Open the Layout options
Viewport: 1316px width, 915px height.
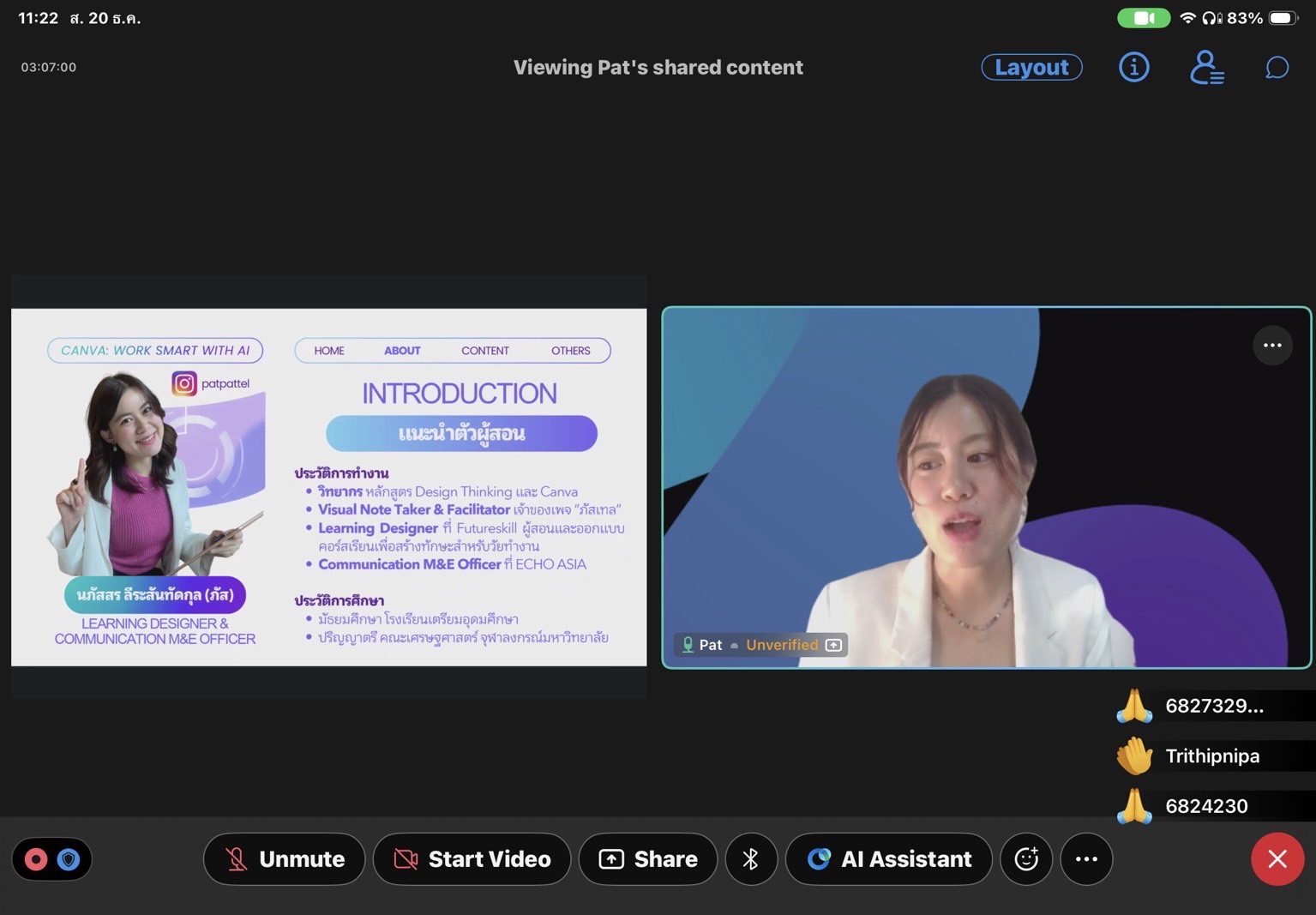1031,67
